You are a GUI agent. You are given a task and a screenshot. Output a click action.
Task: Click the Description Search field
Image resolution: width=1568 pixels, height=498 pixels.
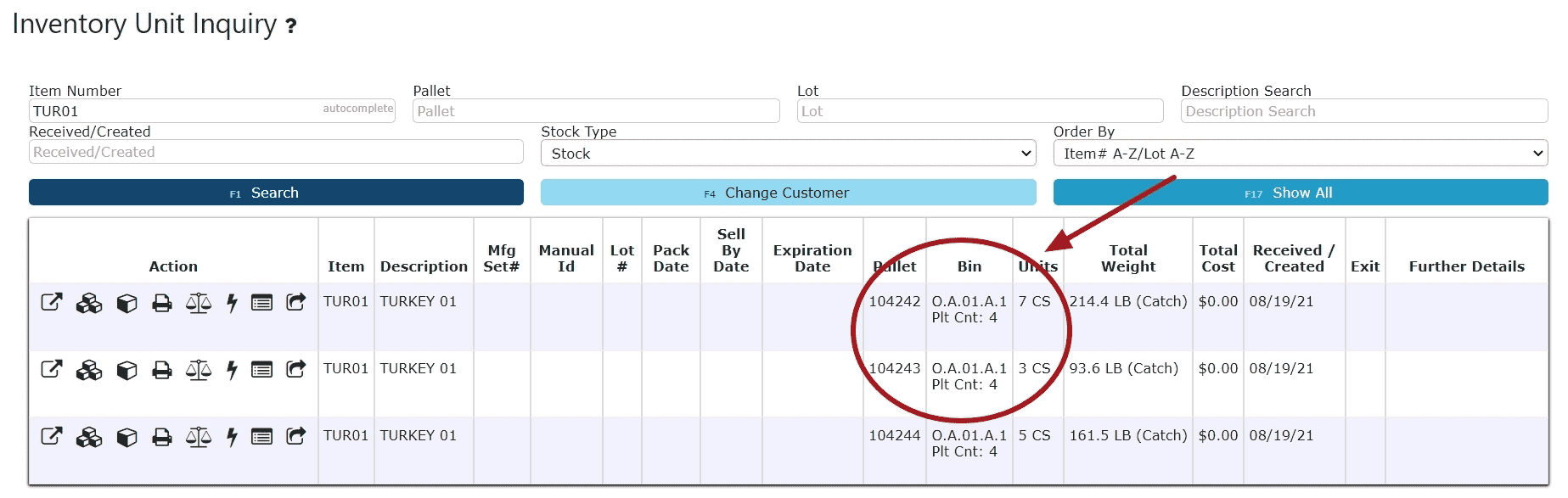click(x=1364, y=111)
